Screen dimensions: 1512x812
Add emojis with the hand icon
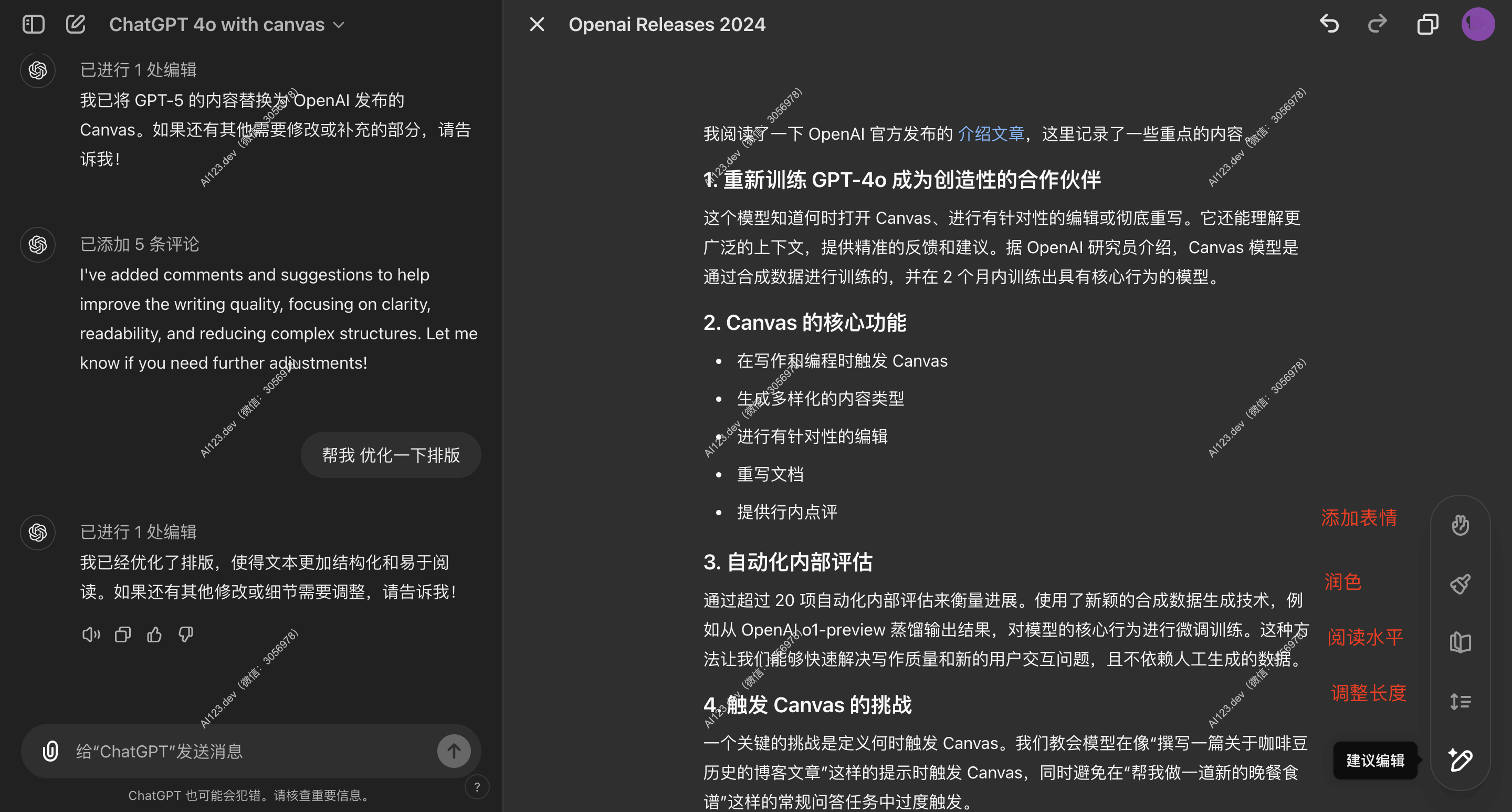(1461, 524)
